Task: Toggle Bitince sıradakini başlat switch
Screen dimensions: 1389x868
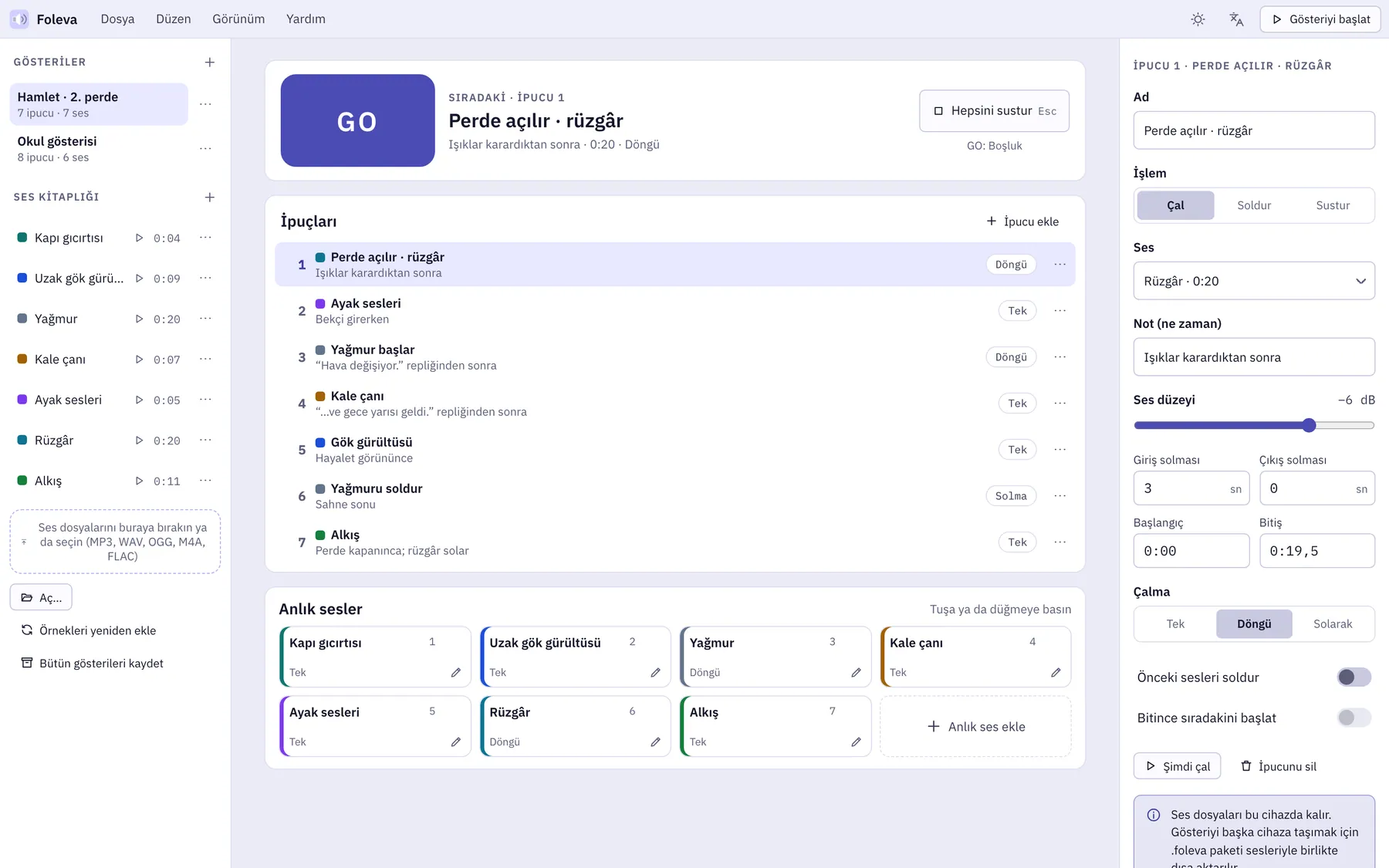Action: click(x=1354, y=718)
